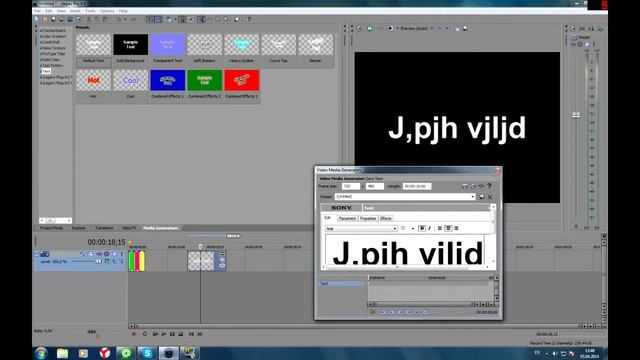The height and width of the screenshot is (360, 640).
Task: Toggle italic in the text generator
Action: 429,229
